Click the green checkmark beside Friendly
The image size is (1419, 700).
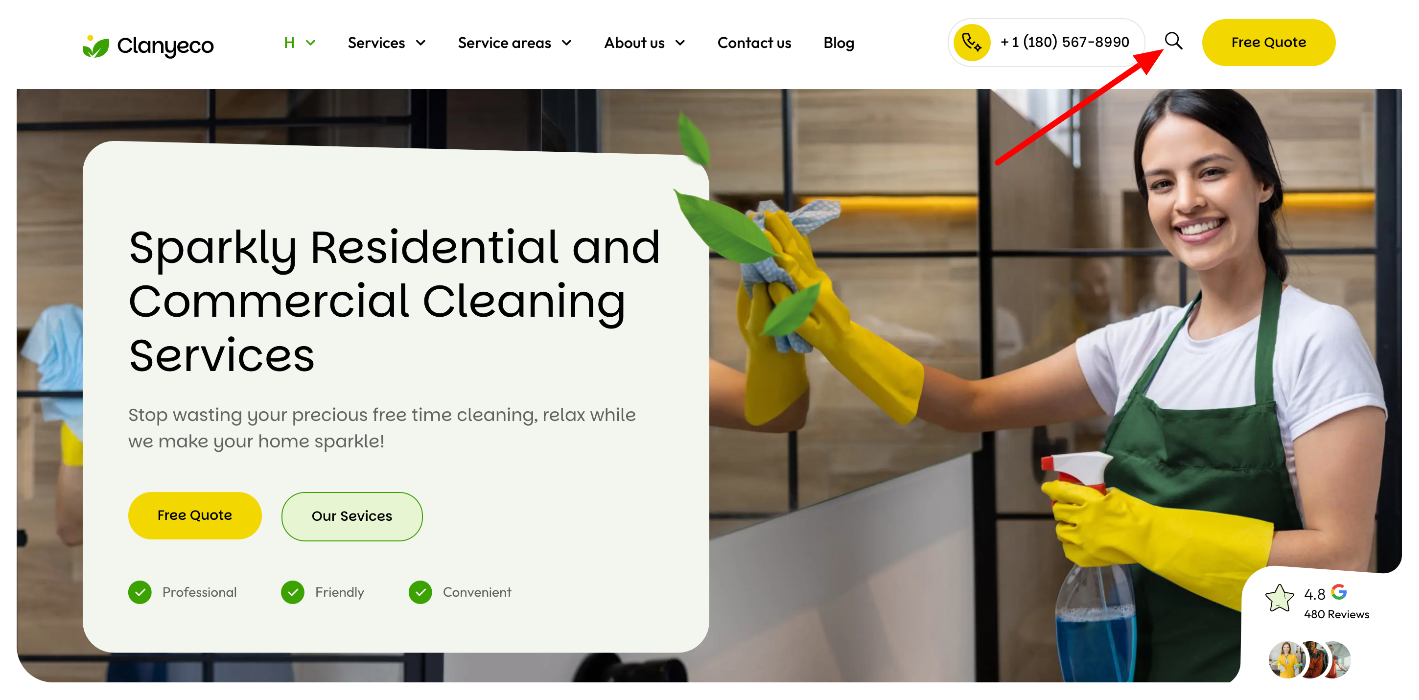(292, 592)
